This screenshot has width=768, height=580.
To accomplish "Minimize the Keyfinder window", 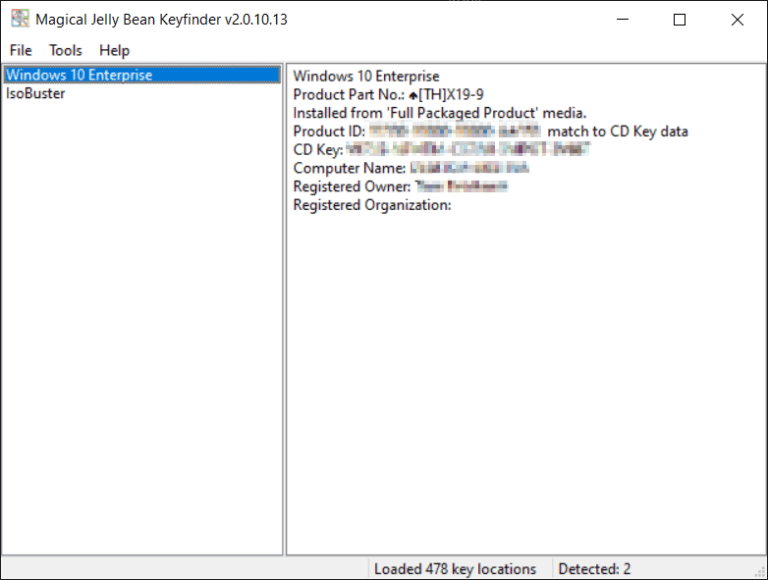I will coord(622,19).
